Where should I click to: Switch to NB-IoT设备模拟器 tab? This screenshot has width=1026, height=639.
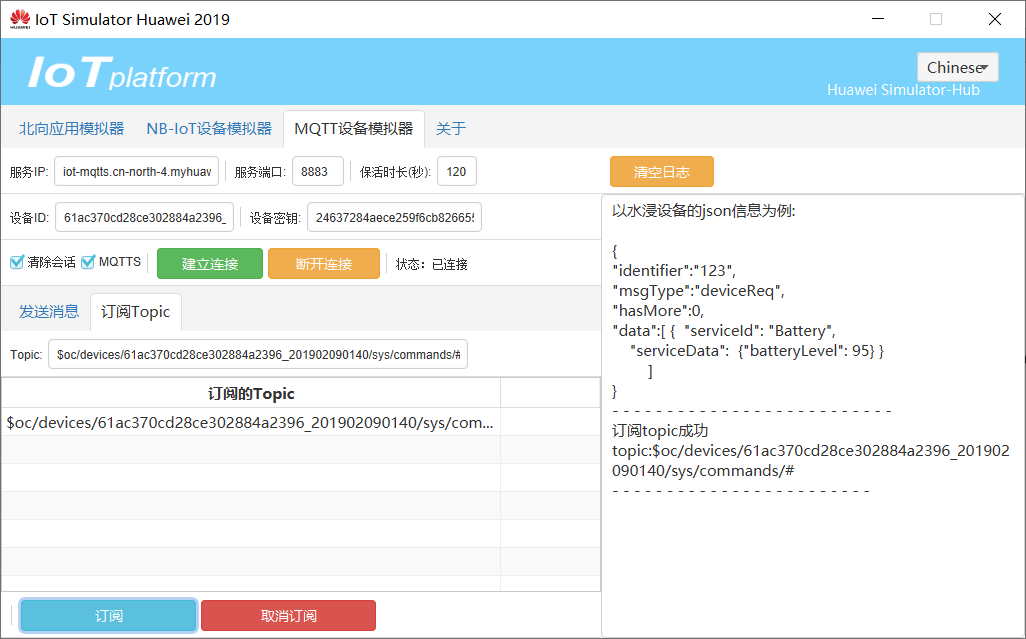click(209, 129)
